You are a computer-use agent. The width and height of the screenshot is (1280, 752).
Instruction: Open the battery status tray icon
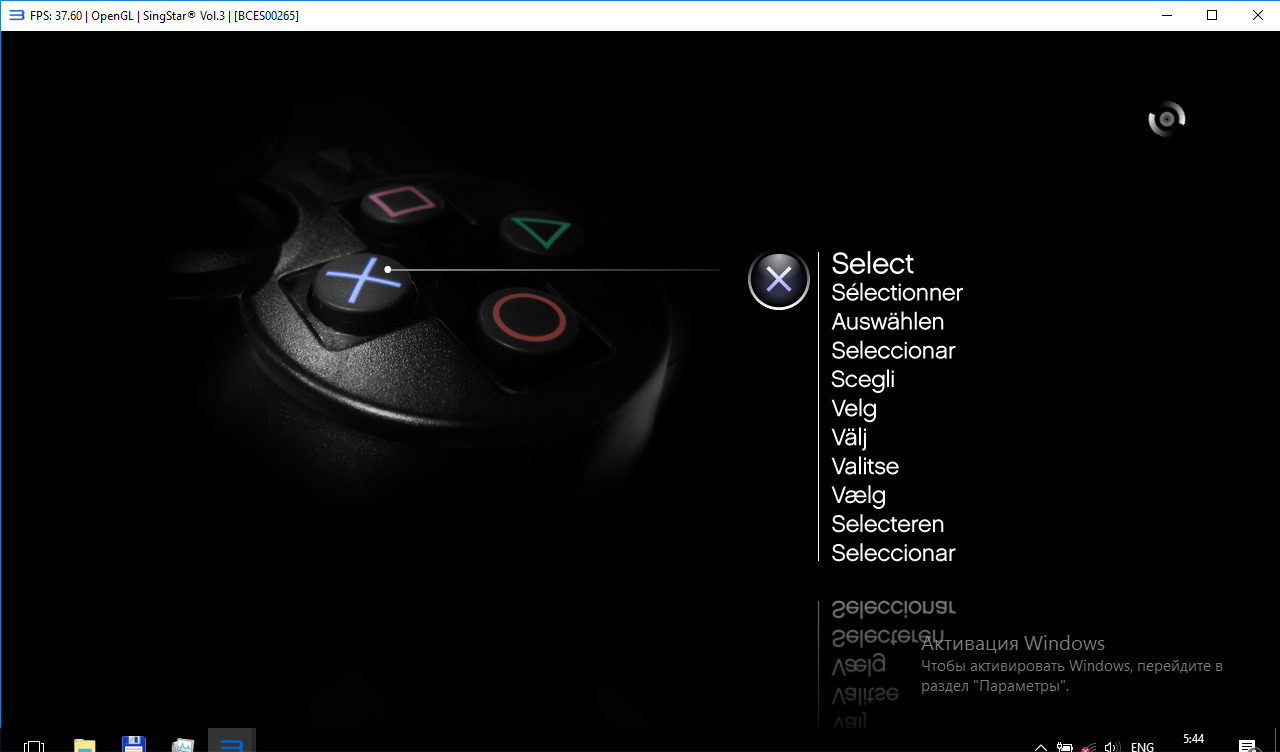1065,747
